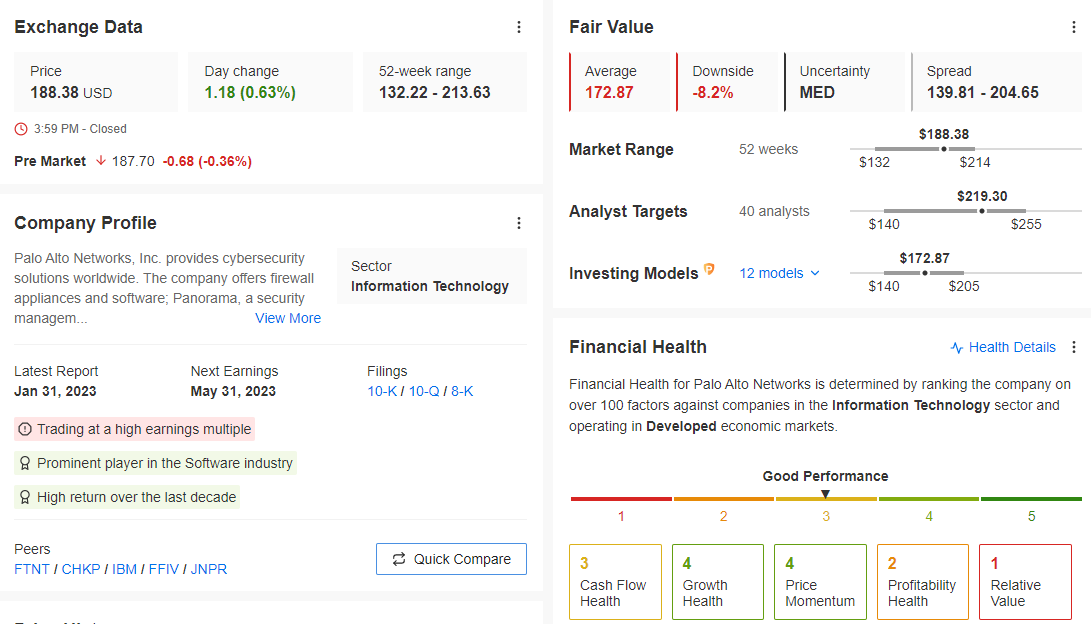Click the Sector Information Technology box
1091x624 pixels.
pyautogui.click(x=431, y=276)
